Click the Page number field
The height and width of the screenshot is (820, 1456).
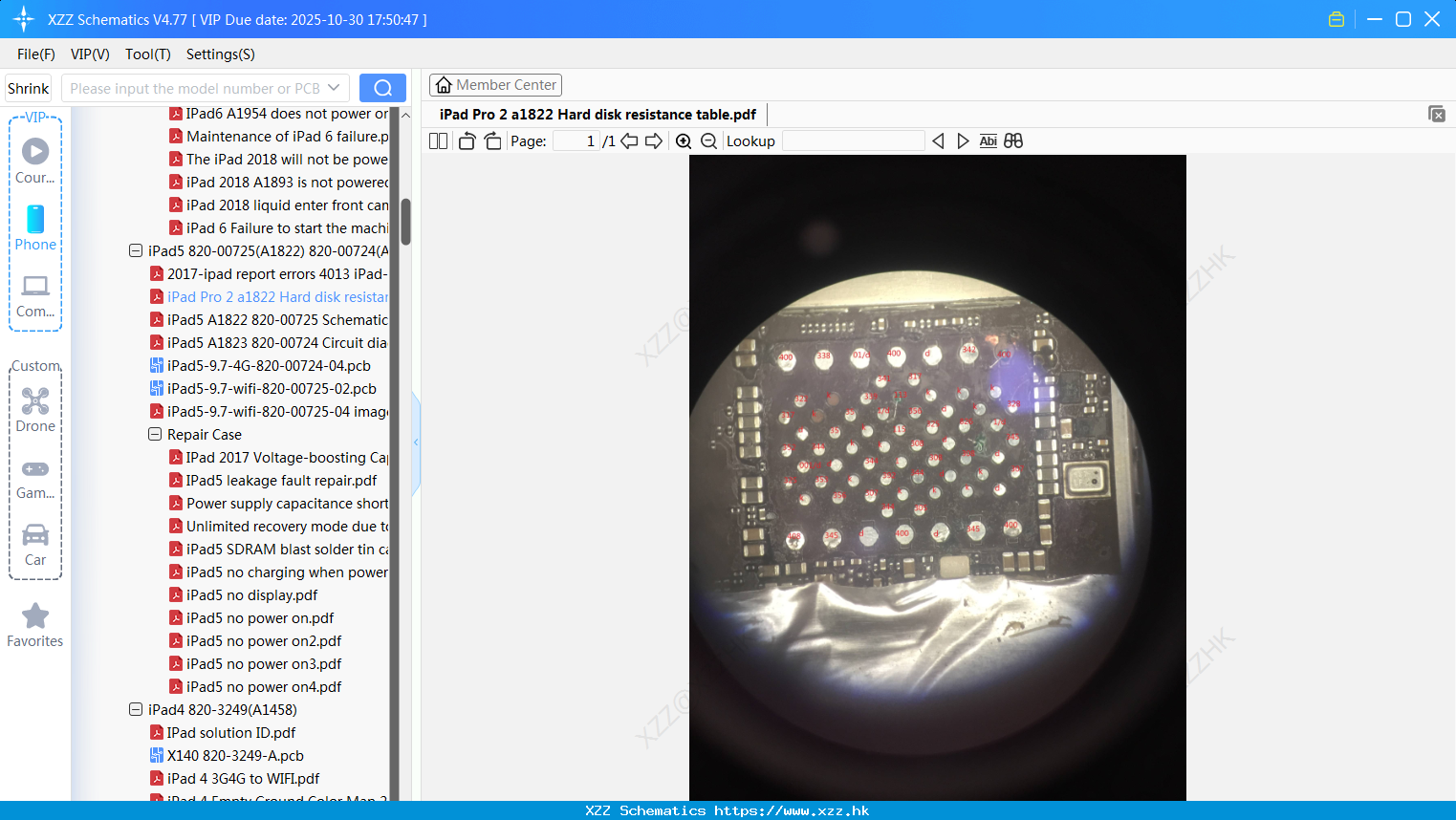point(576,140)
